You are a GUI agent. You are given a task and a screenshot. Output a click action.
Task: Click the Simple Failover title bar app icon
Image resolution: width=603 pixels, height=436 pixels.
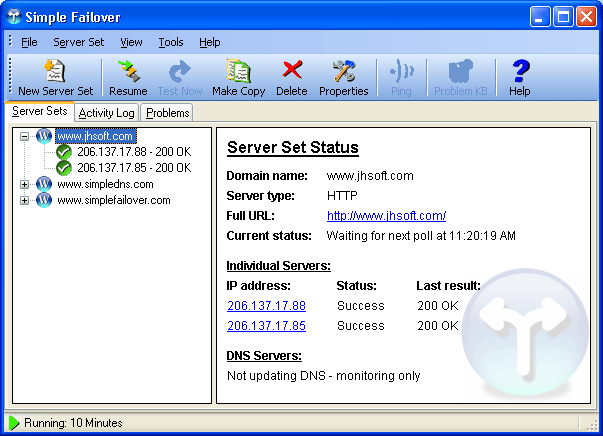pos(14,17)
